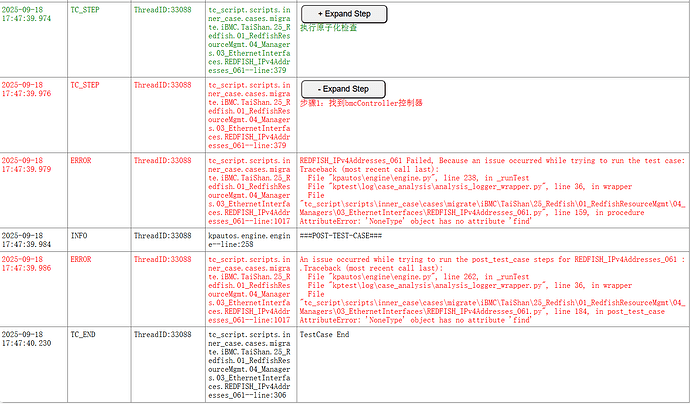Select the green TC_STEP label

(85, 8)
